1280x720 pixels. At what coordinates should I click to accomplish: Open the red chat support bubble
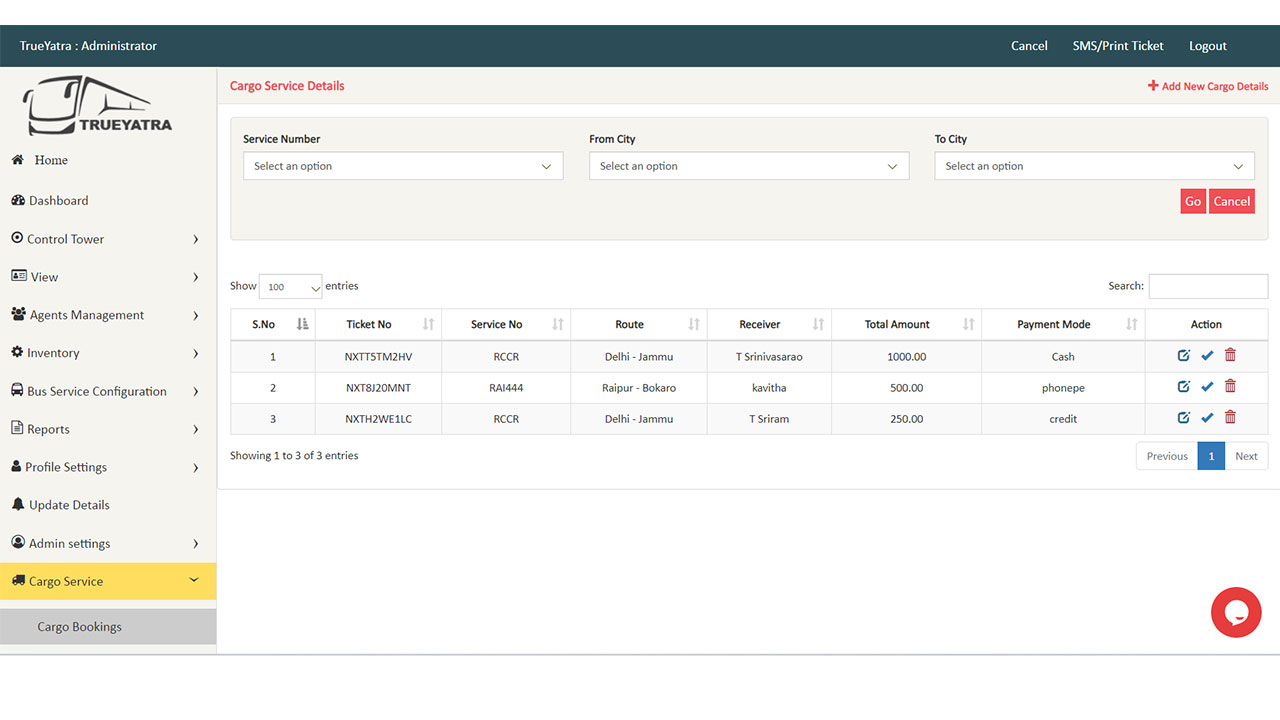click(1236, 612)
